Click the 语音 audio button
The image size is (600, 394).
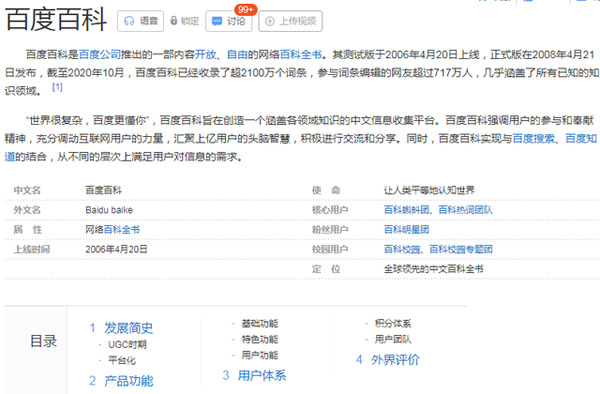pos(140,21)
